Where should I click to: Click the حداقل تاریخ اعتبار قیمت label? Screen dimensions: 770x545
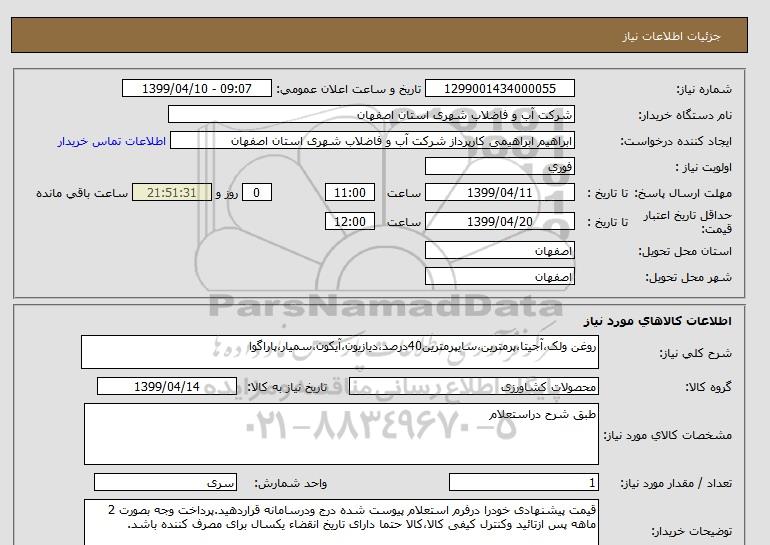pyautogui.click(x=688, y=222)
